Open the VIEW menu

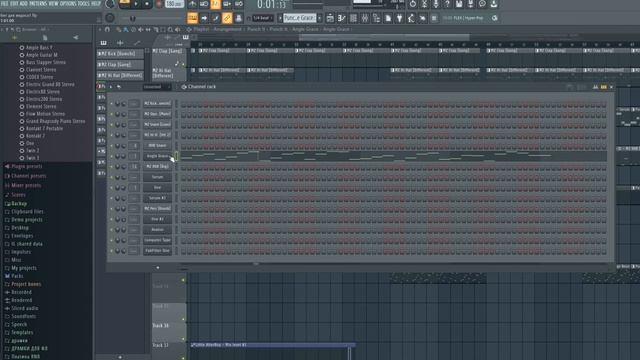53,4
